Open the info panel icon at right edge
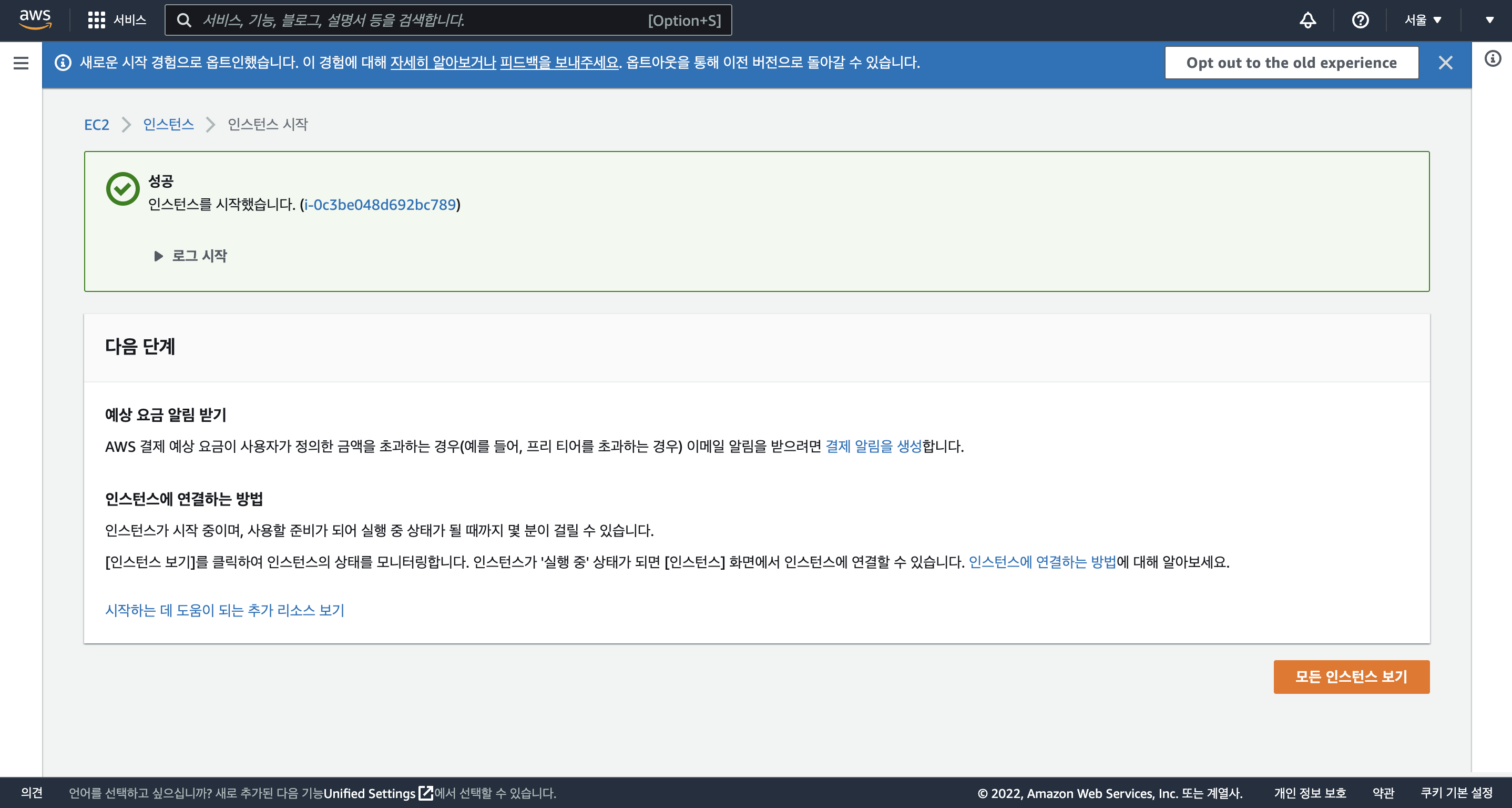The height and width of the screenshot is (808, 1512). coord(1493,58)
